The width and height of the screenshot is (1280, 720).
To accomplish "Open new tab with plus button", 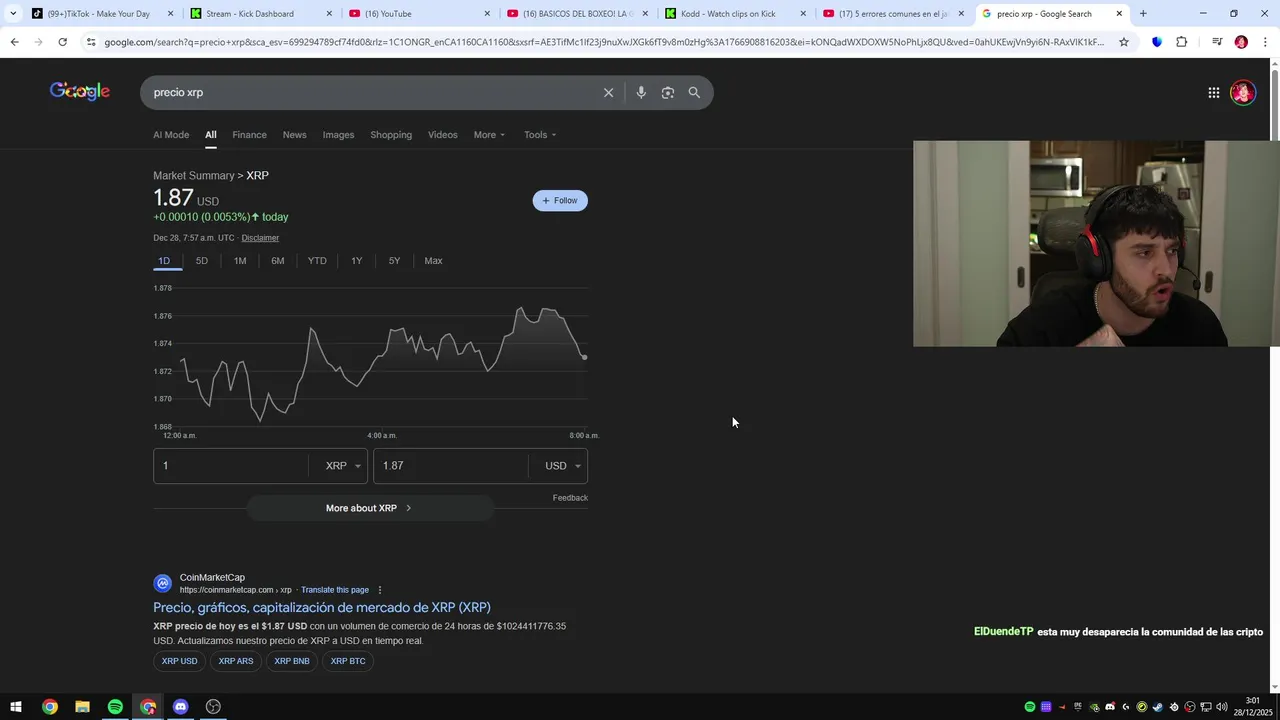I will (x=1143, y=14).
